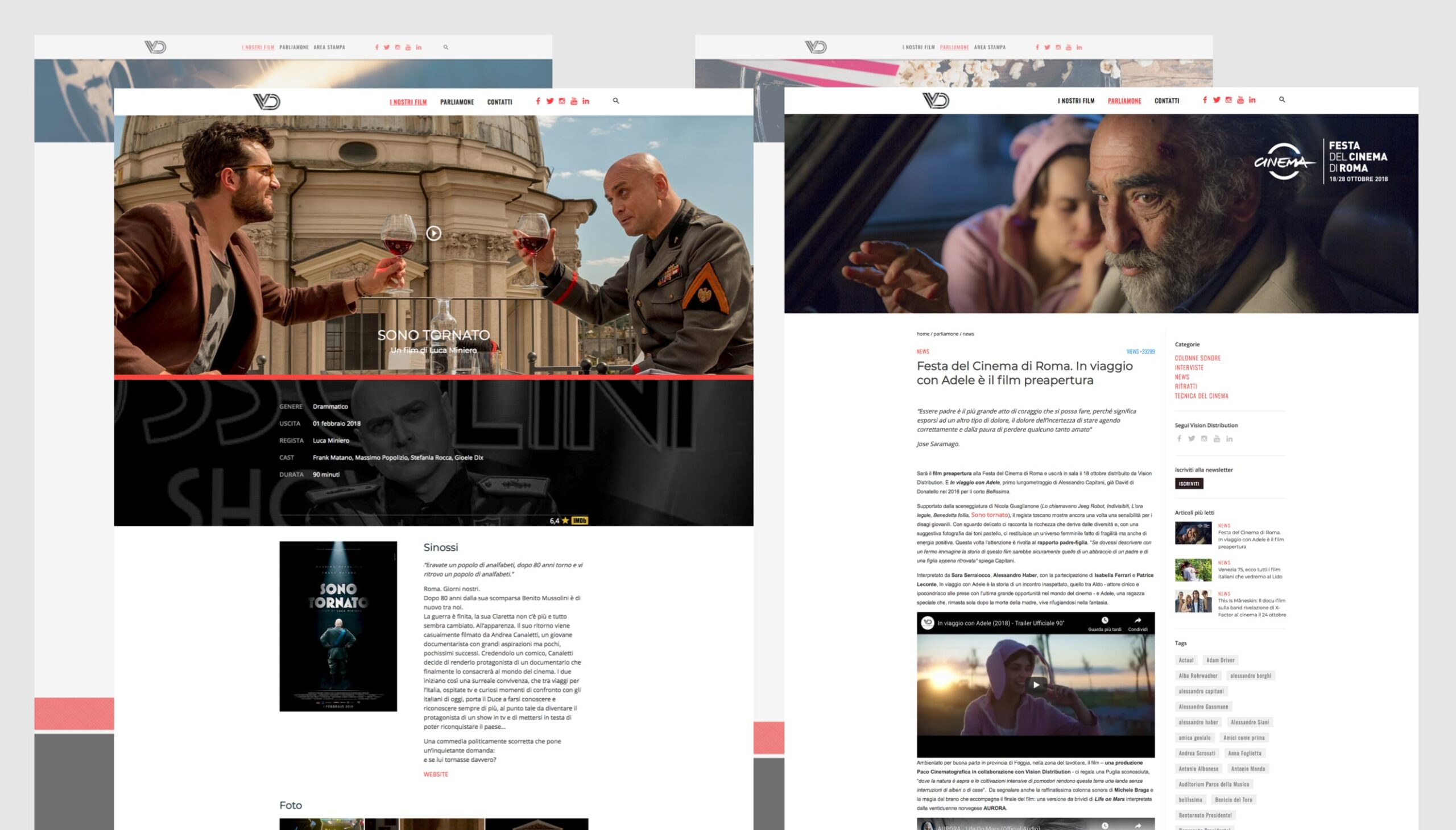Click the Actual tag
The image size is (1456, 830).
(x=1186, y=660)
